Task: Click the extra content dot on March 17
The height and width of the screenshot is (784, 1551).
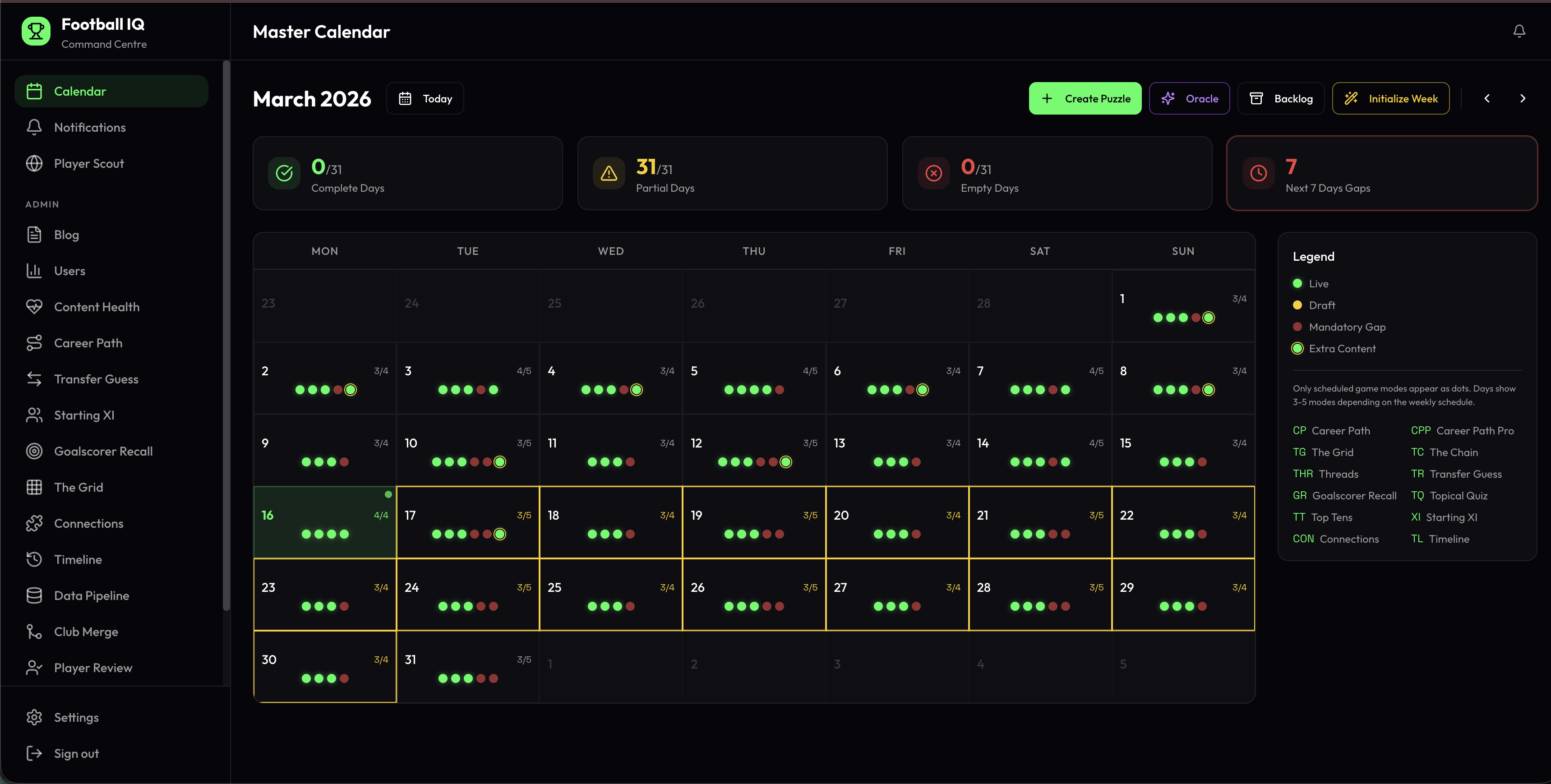Action: (x=500, y=534)
